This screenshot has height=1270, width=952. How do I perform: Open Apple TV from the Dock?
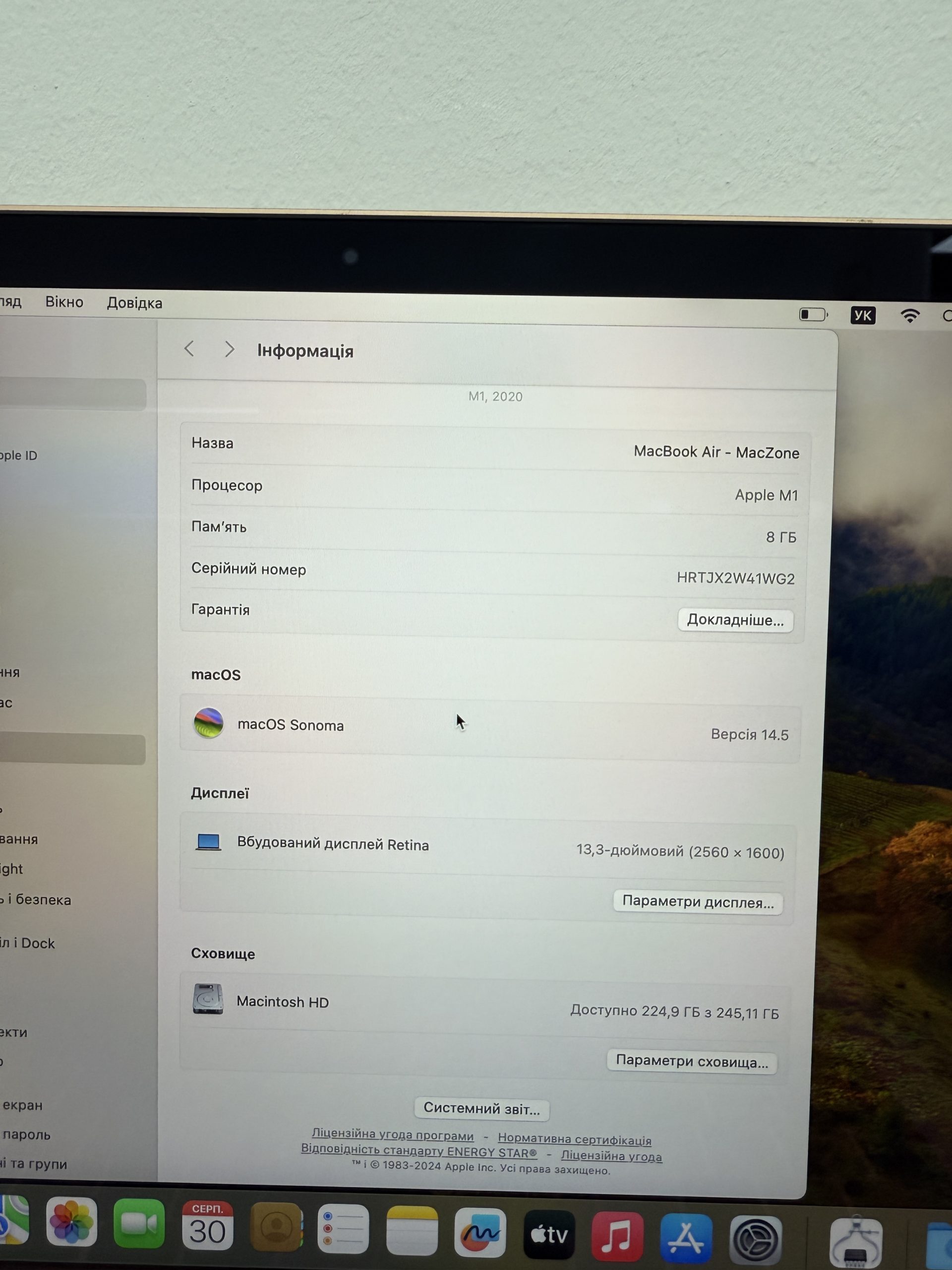549,1234
